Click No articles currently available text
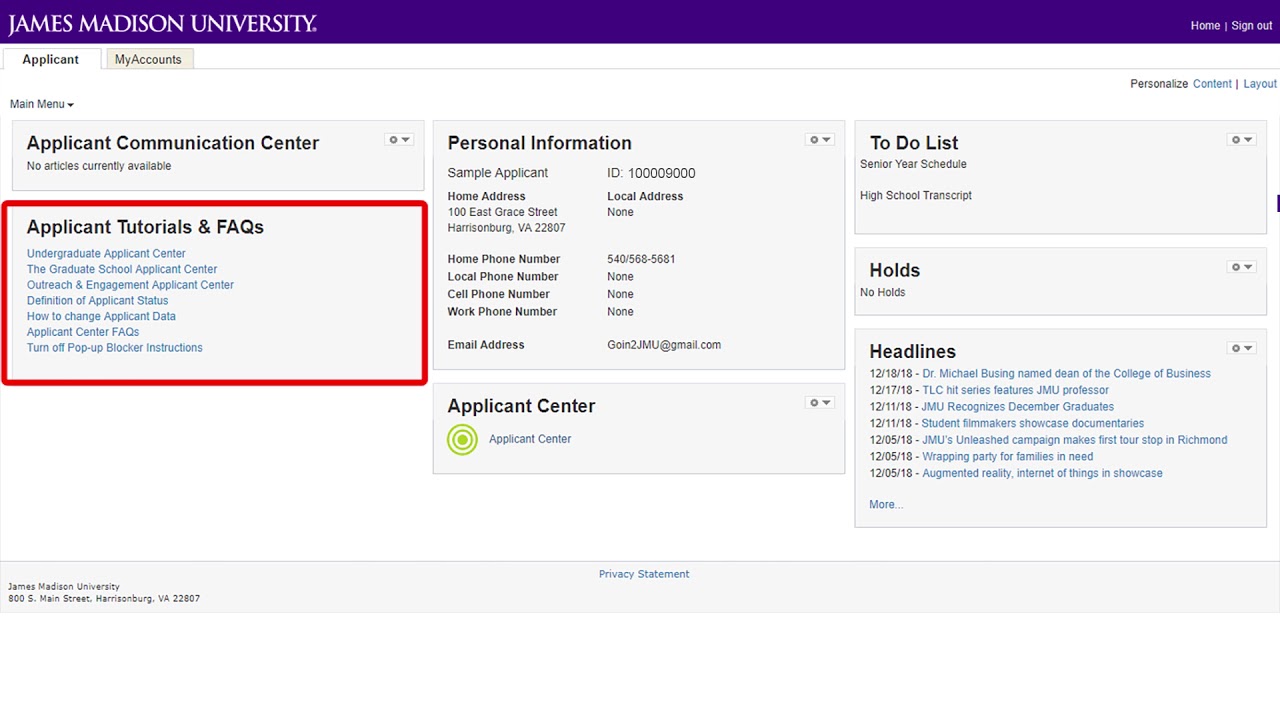Screen dimensions: 1280x720 [x=99, y=166]
